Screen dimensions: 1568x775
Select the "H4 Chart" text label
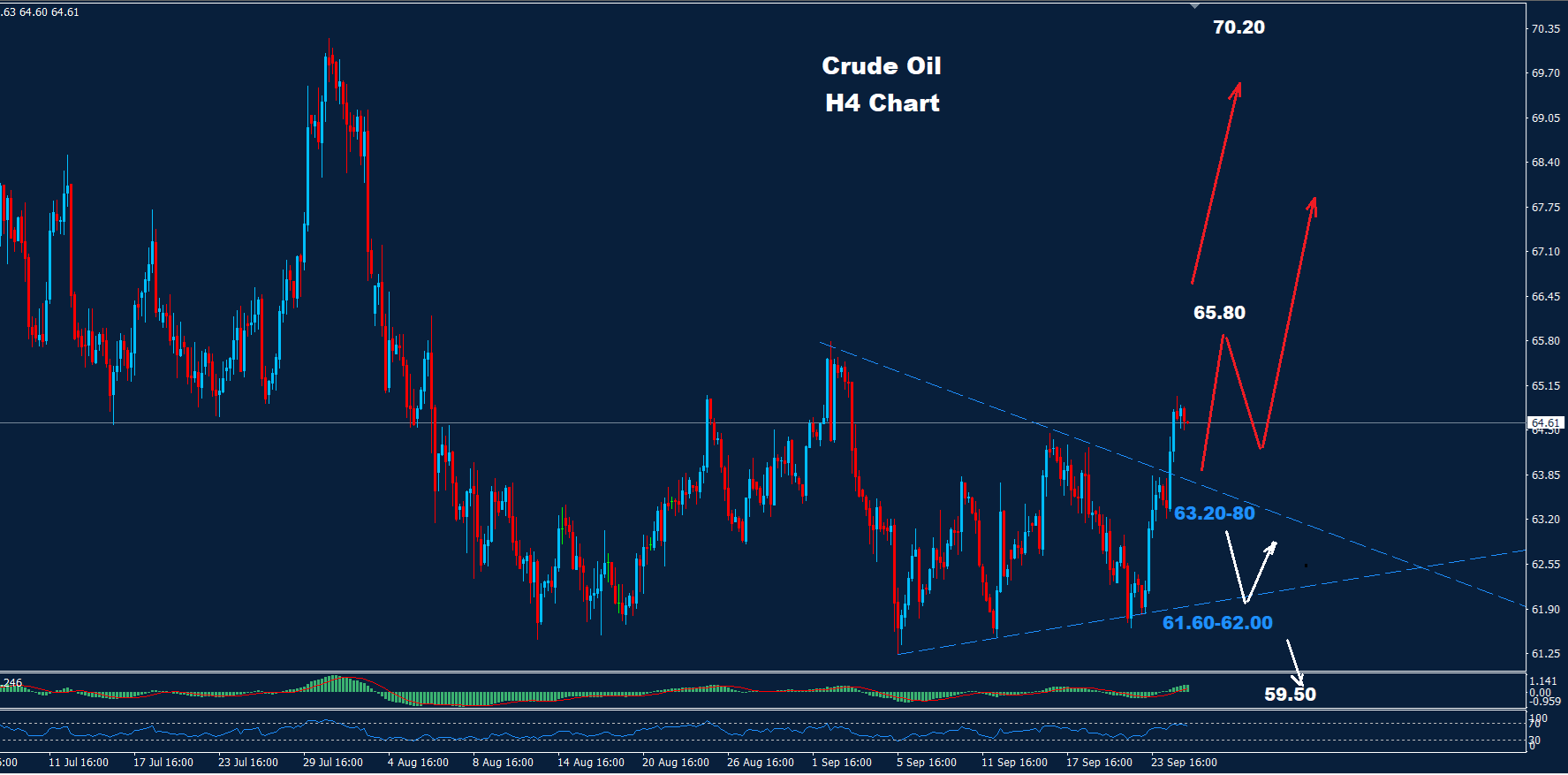click(882, 103)
